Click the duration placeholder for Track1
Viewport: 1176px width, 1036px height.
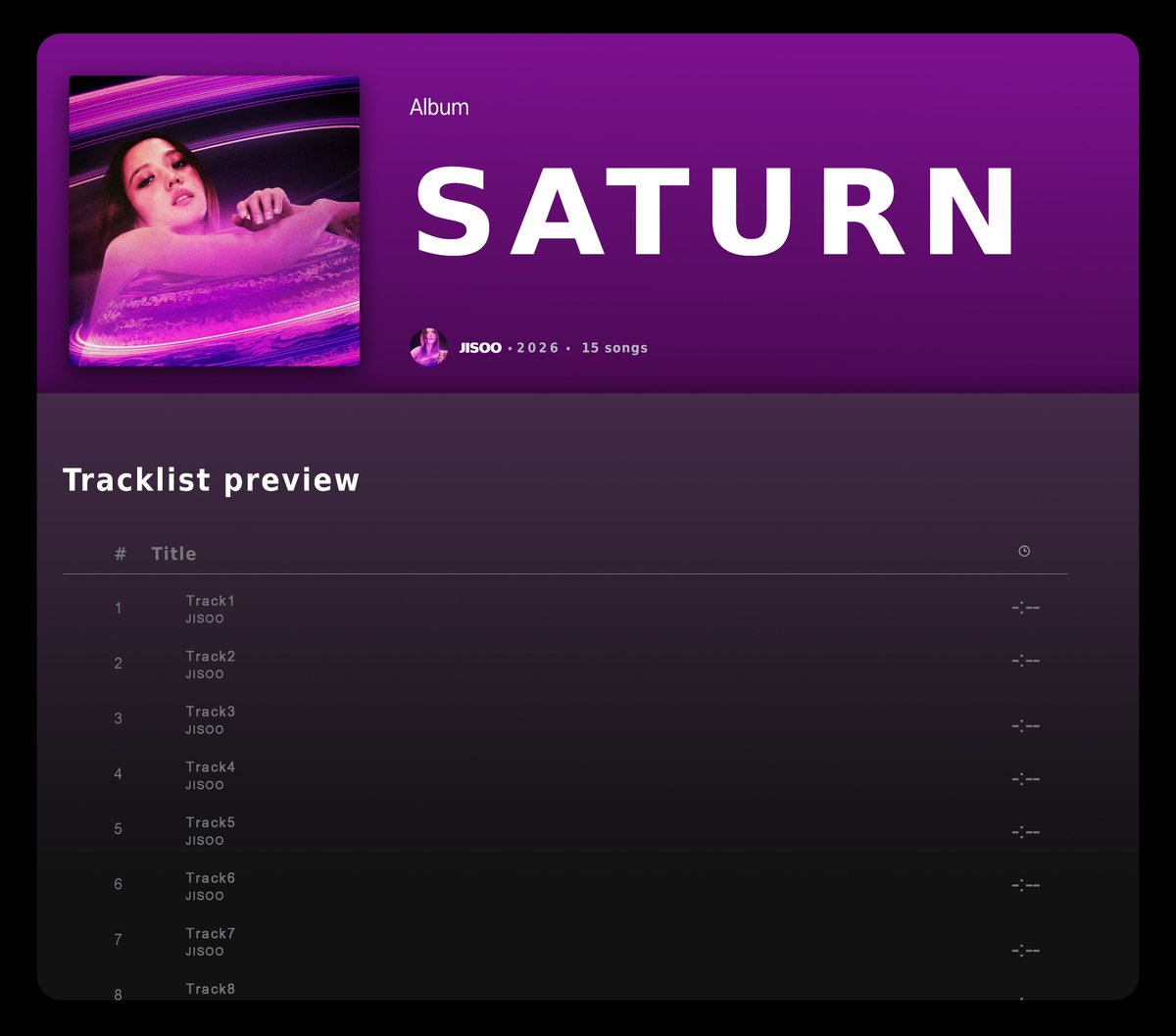click(x=1025, y=608)
